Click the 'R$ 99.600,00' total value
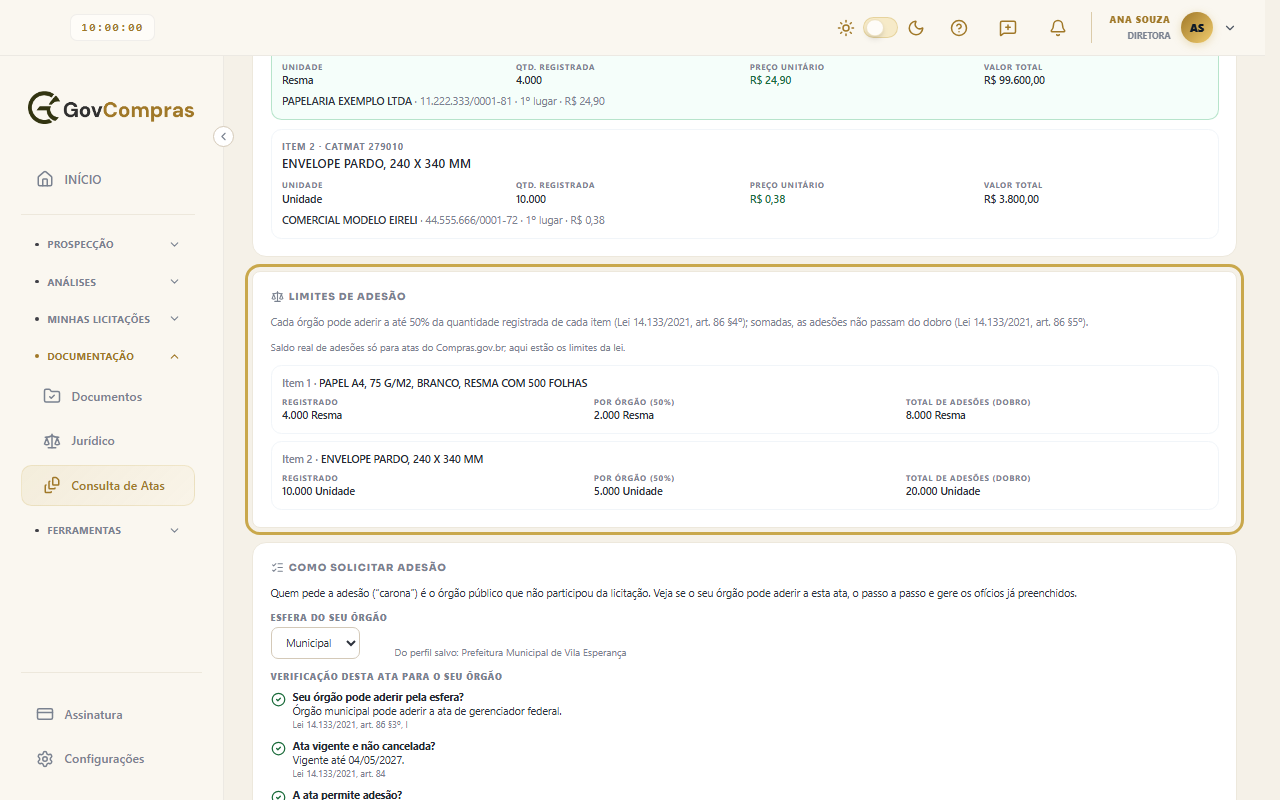Screen dimensions: 1280x800 pos(1014,80)
